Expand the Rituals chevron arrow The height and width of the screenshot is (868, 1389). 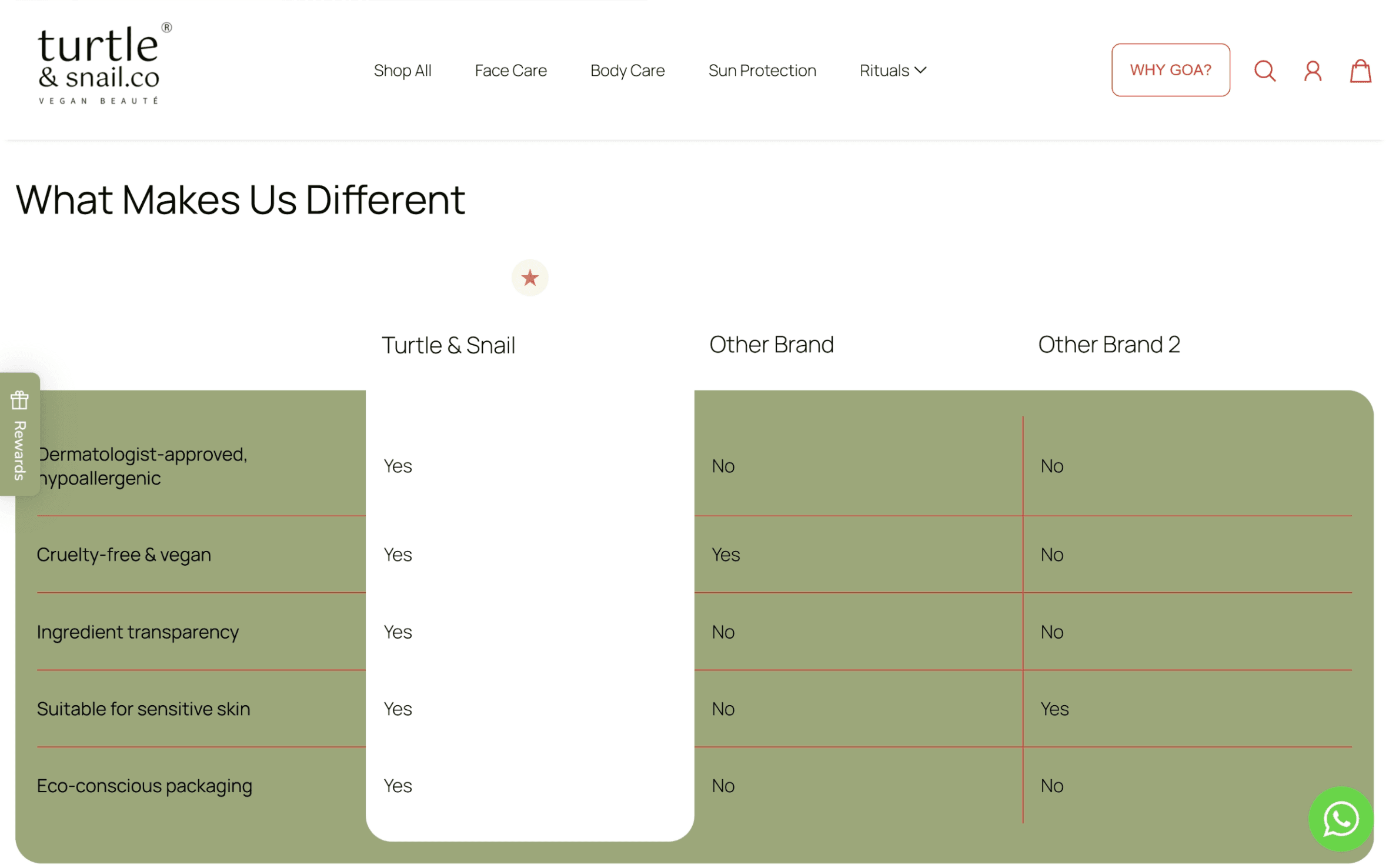pyautogui.click(x=921, y=70)
